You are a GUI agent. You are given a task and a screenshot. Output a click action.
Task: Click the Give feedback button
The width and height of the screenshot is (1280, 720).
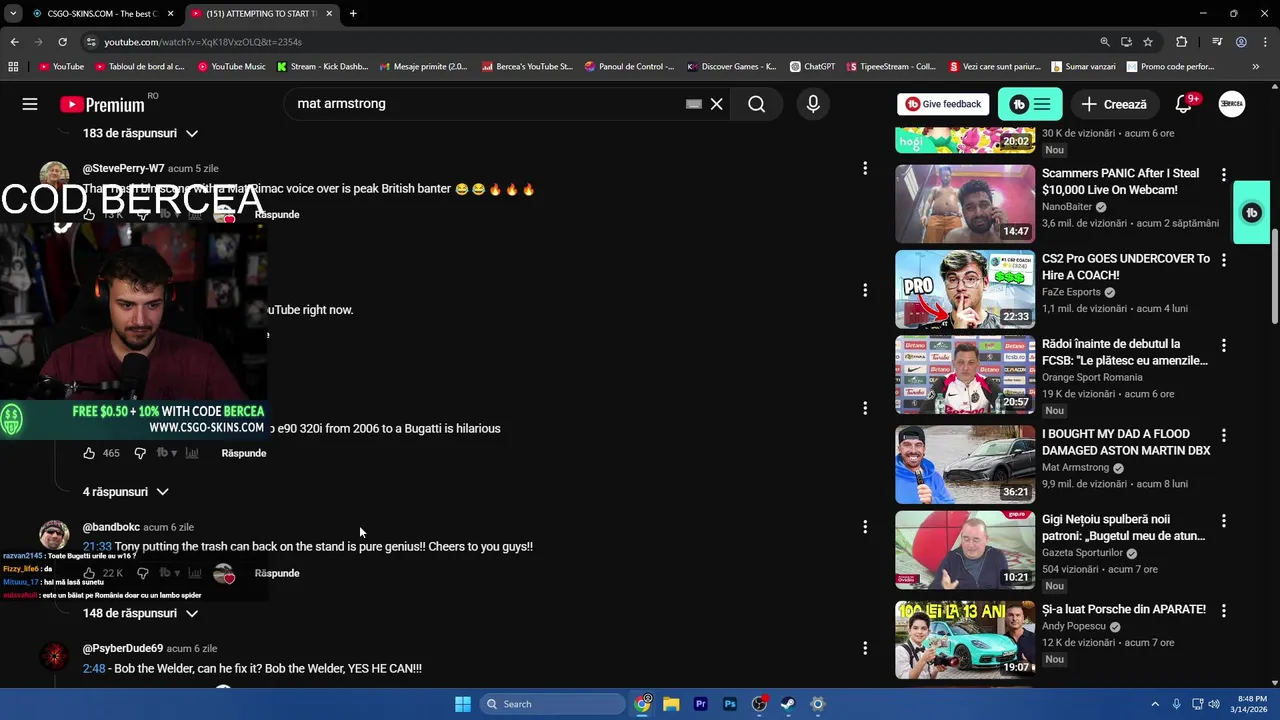pyautogui.click(x=943, y=104)
